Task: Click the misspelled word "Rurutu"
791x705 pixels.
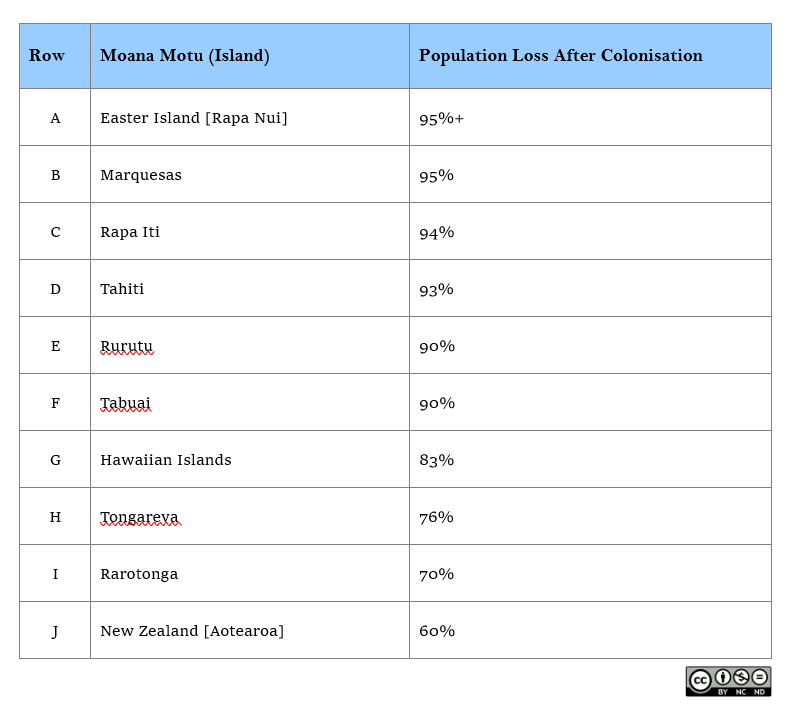Action: click(x=126, y=346)
